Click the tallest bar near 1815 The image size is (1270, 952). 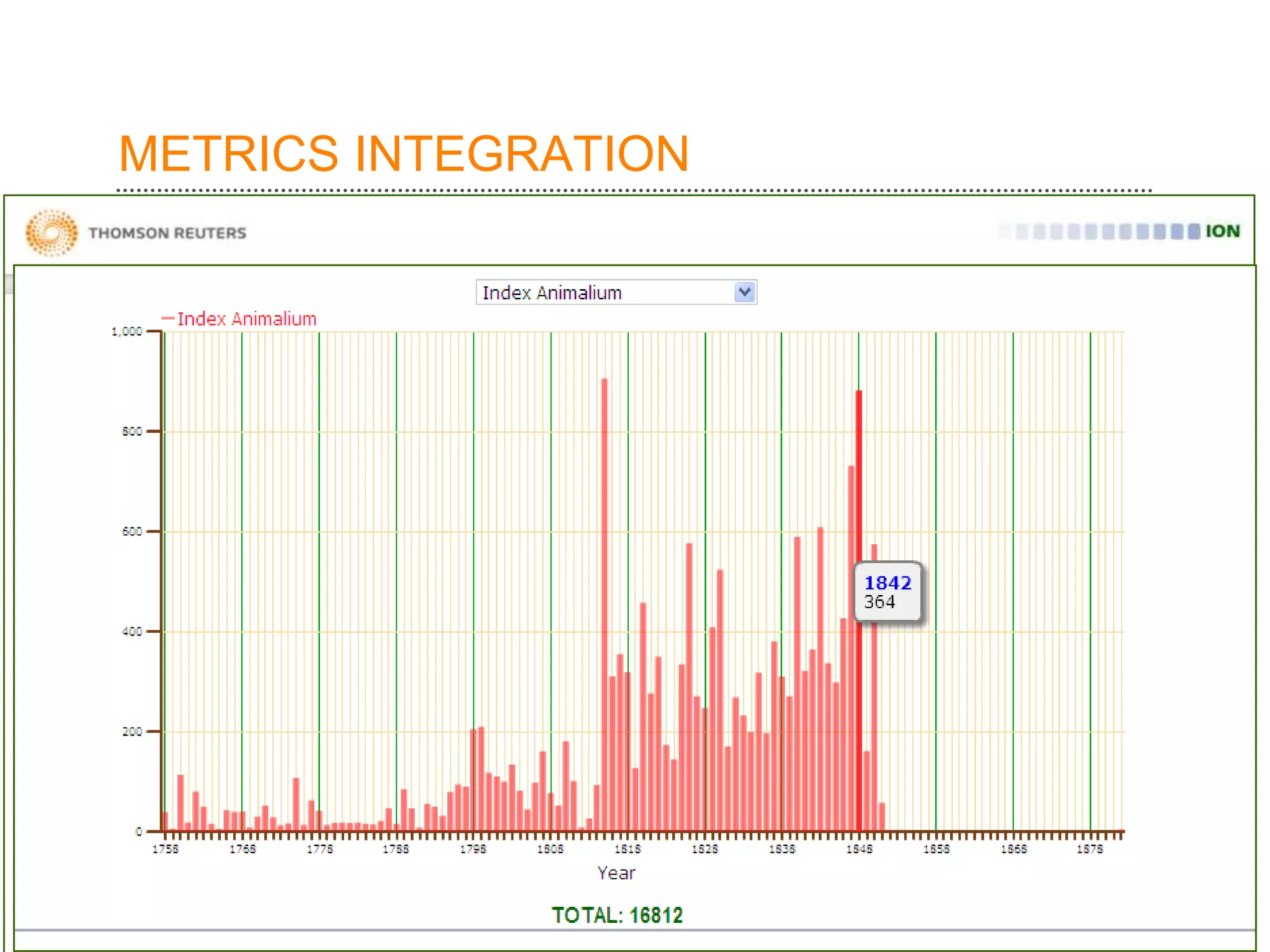point(605,605)
